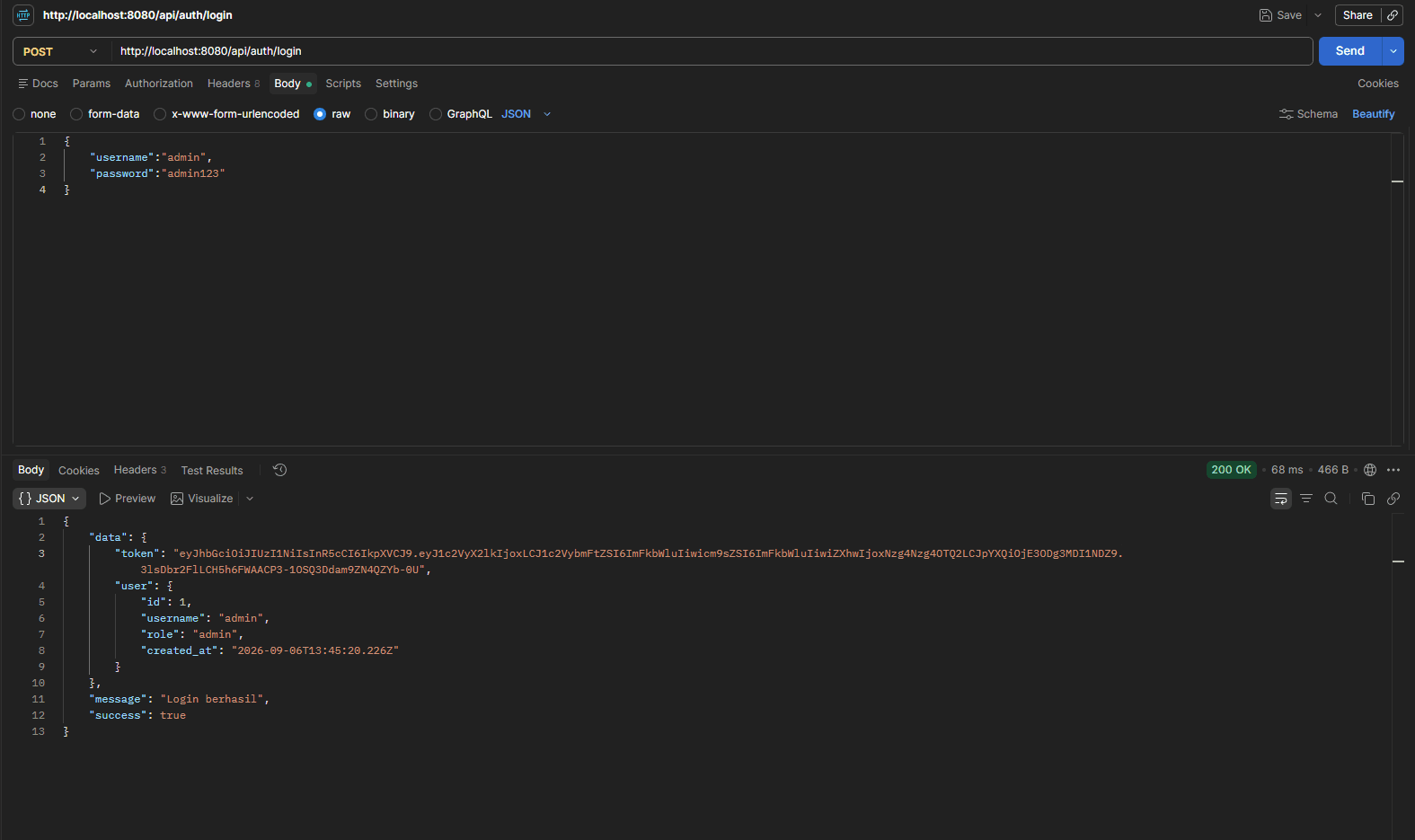Open Preview of the response
The width and height of the screenshot is (1415, 840).
[127, 499]
